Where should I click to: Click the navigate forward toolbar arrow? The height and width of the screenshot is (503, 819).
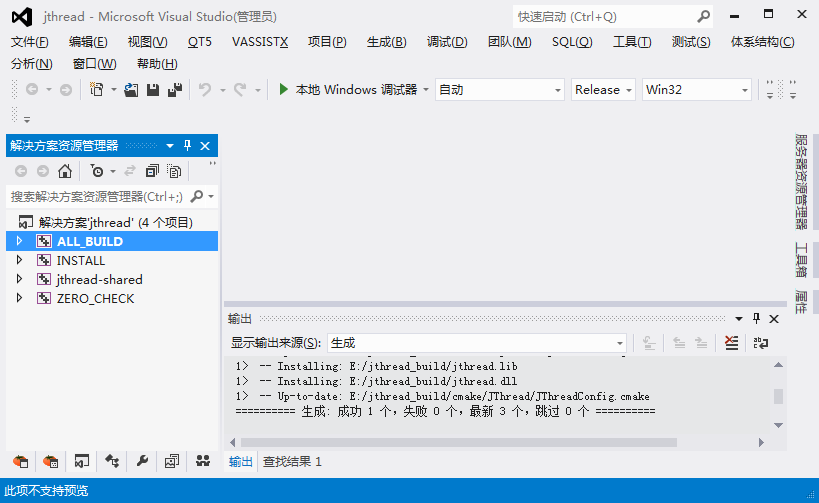tap(66, 90)
